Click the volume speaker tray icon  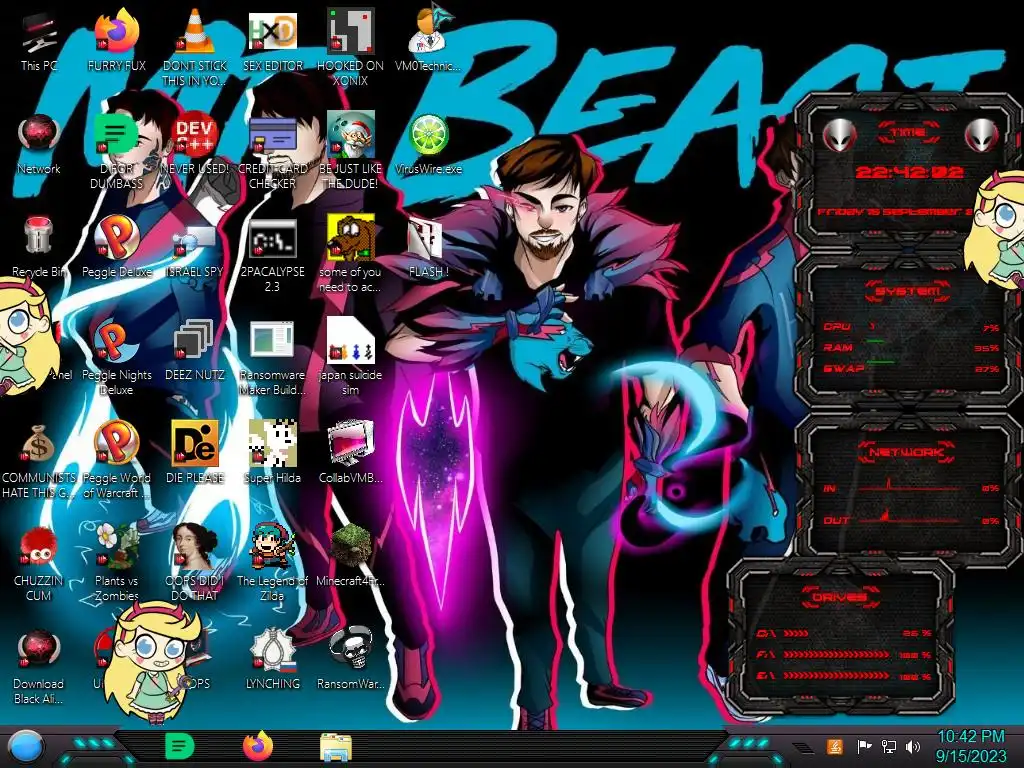tap(913, 746)
